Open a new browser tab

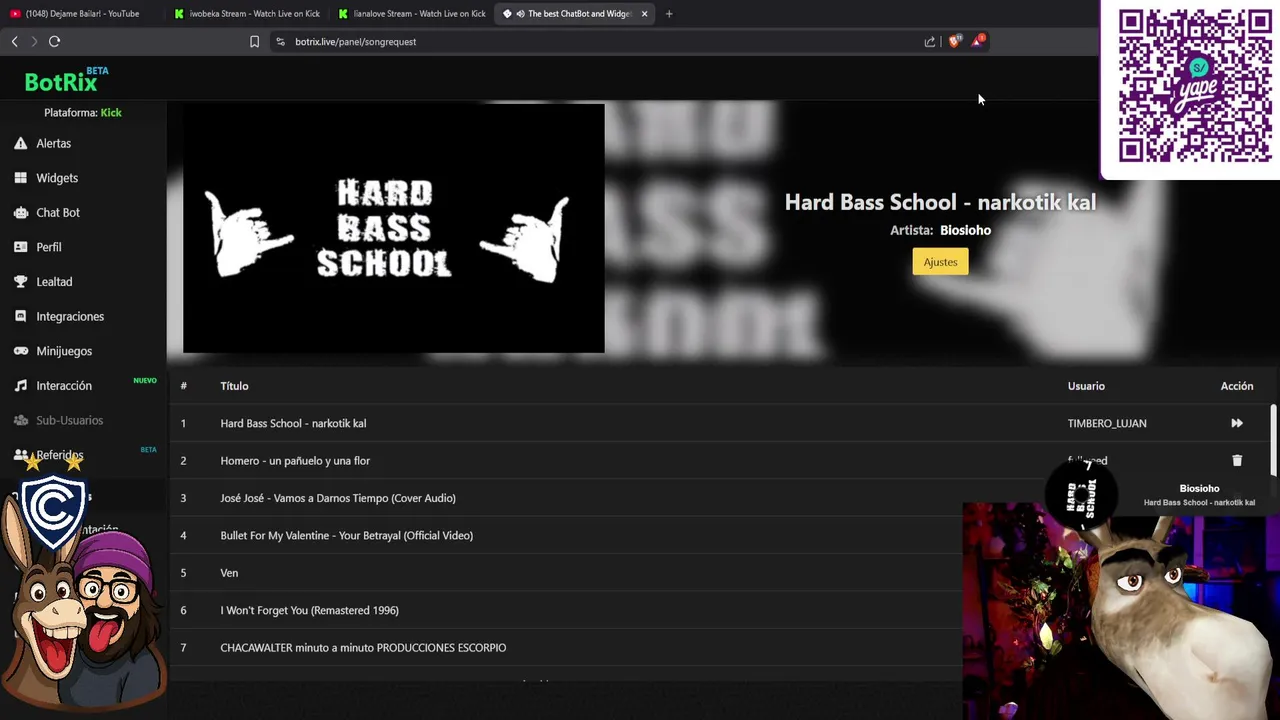(x=669, y=14)
